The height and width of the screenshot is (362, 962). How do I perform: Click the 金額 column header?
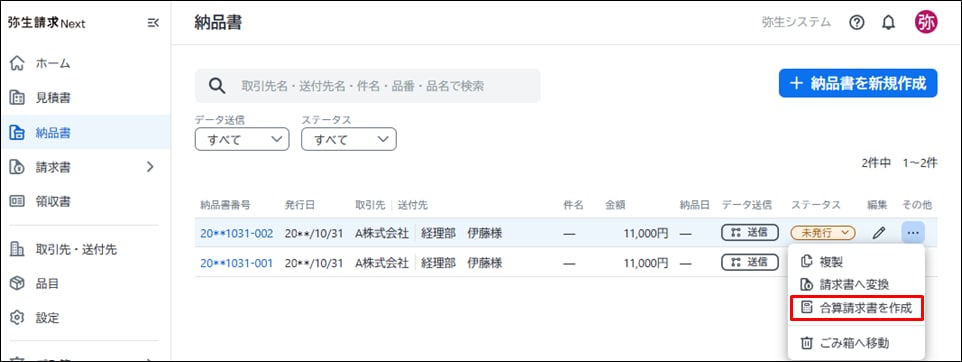point(615,205)
